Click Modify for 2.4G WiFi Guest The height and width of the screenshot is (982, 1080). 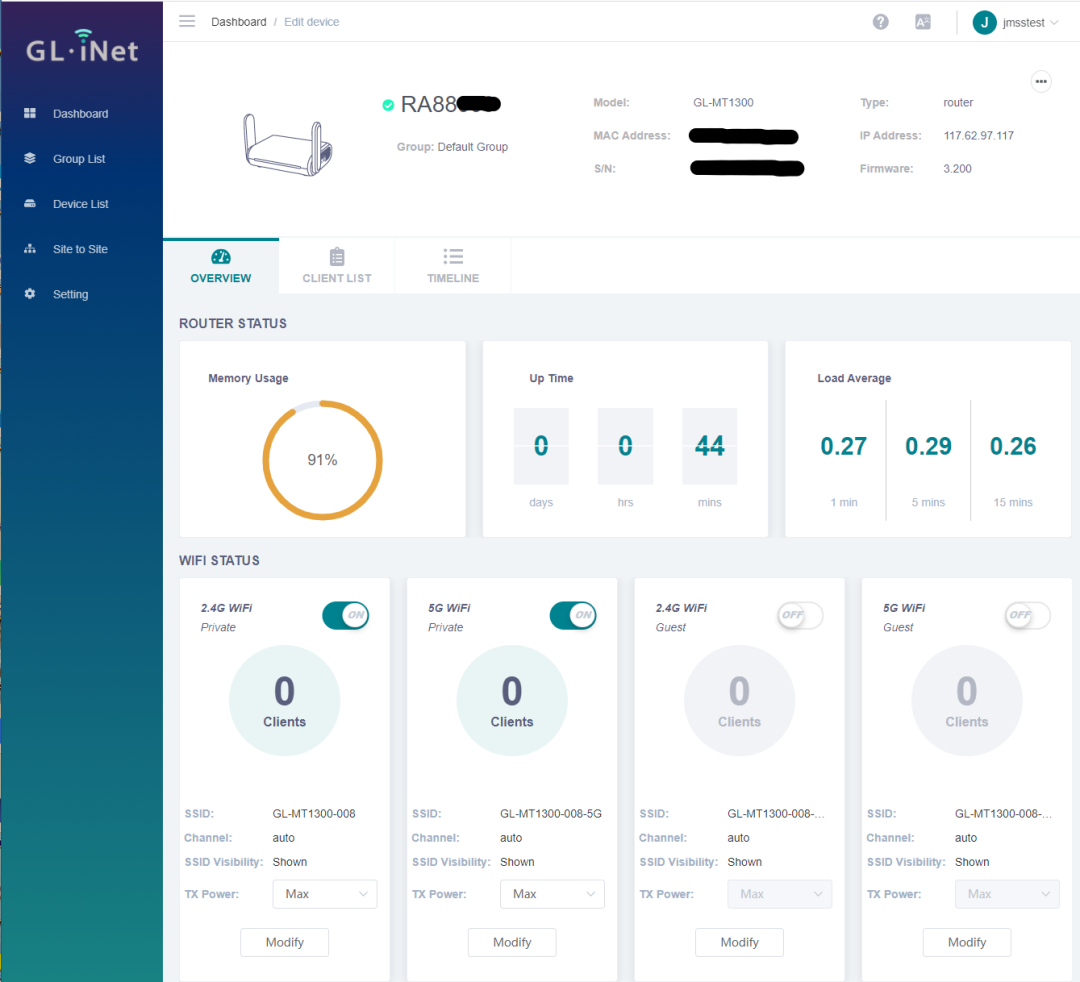pos(739,942)
